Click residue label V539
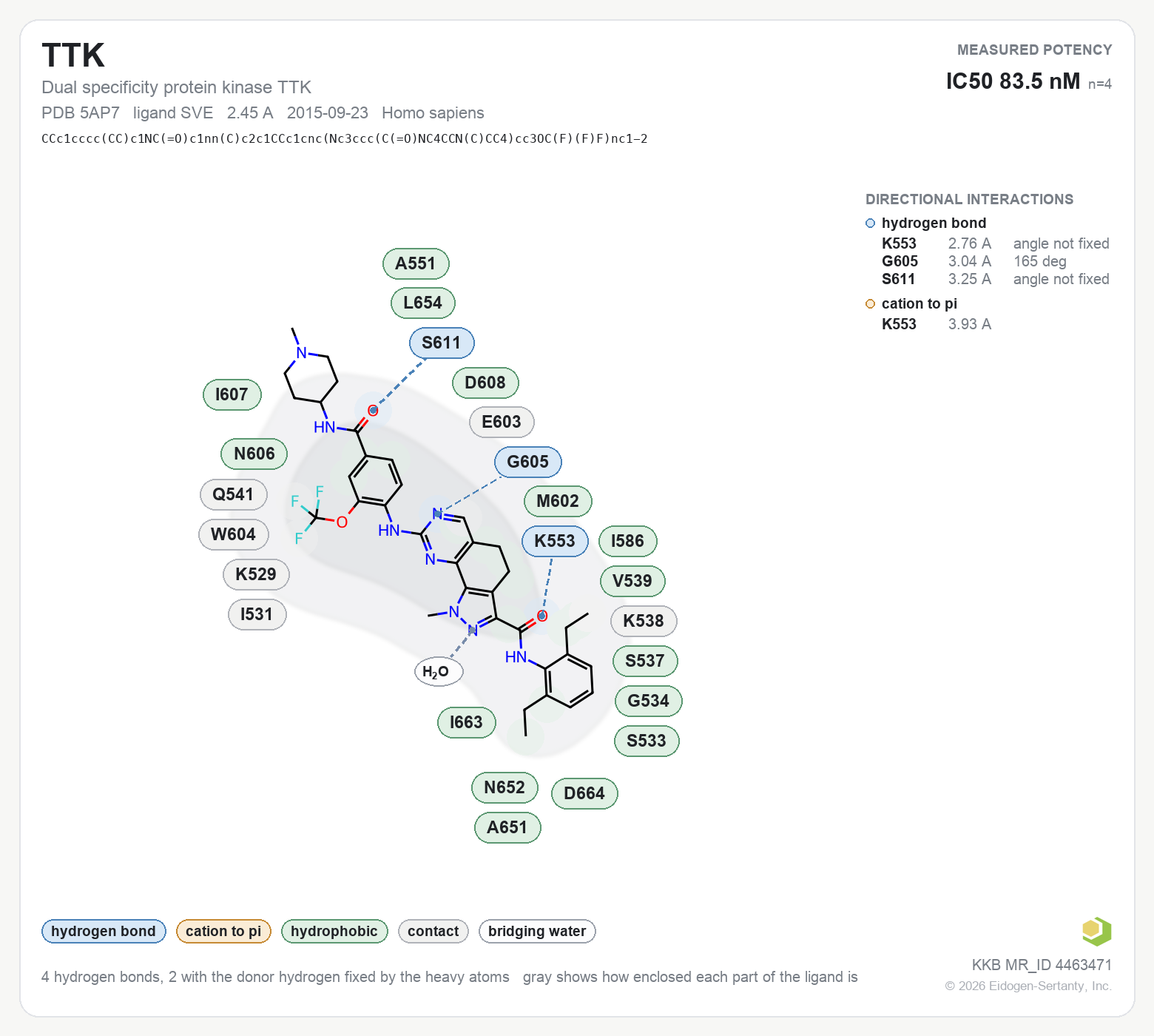This screenshot has height=1036, width=1154. pos(632,581)
